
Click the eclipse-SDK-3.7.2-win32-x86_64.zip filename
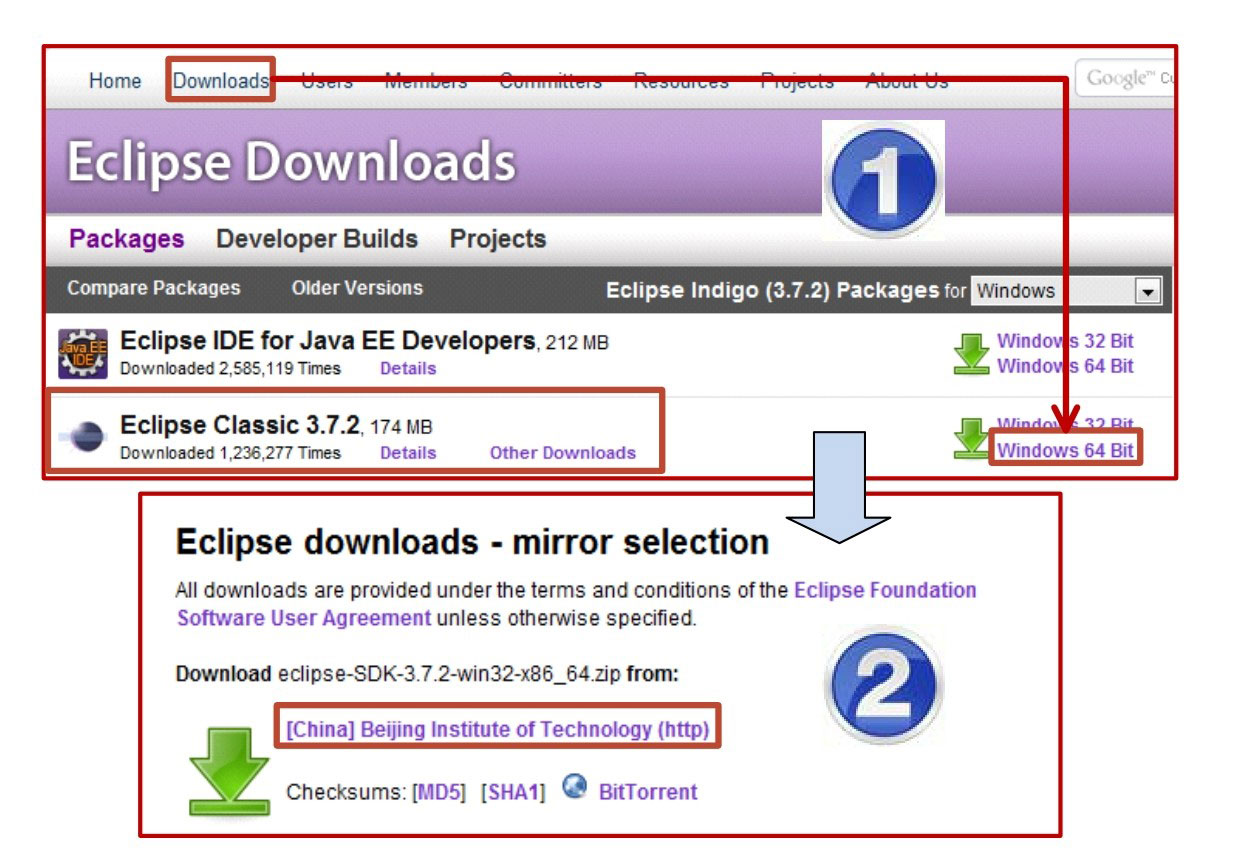coord(449,674)
